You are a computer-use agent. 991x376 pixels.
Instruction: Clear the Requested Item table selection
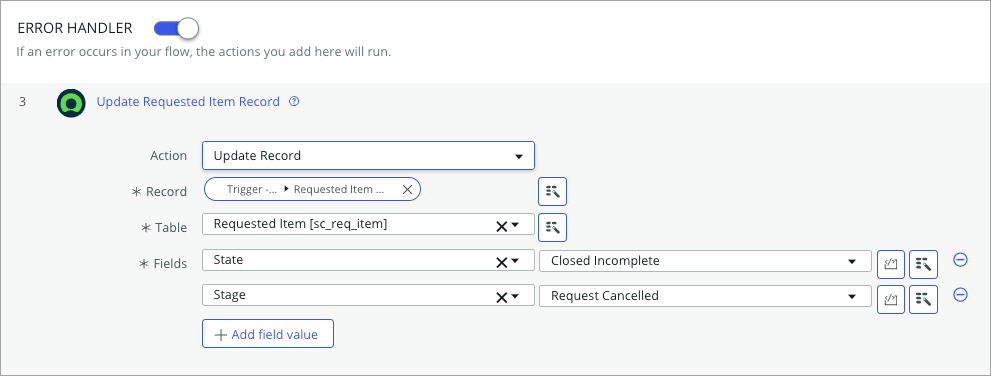click(x=501, y=226)
